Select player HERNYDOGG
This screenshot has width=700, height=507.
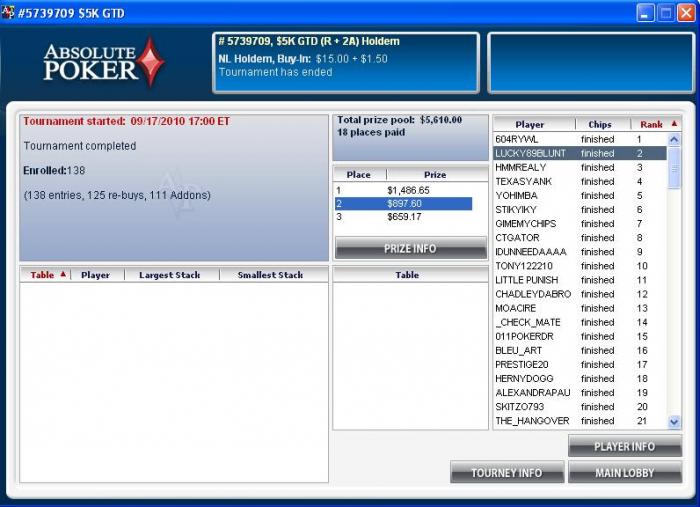click(x=580, y=378)
